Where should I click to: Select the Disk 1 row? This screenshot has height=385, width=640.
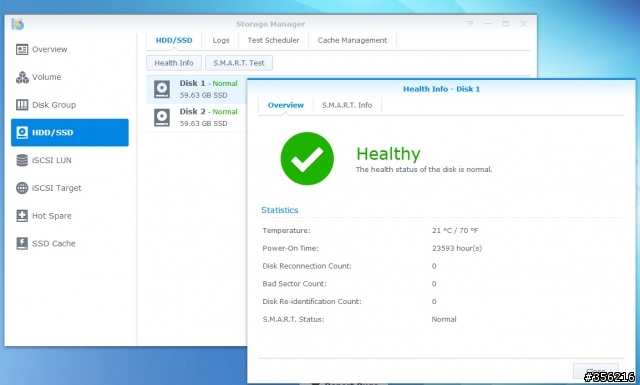pyautogui.click(x=197, y=89)
